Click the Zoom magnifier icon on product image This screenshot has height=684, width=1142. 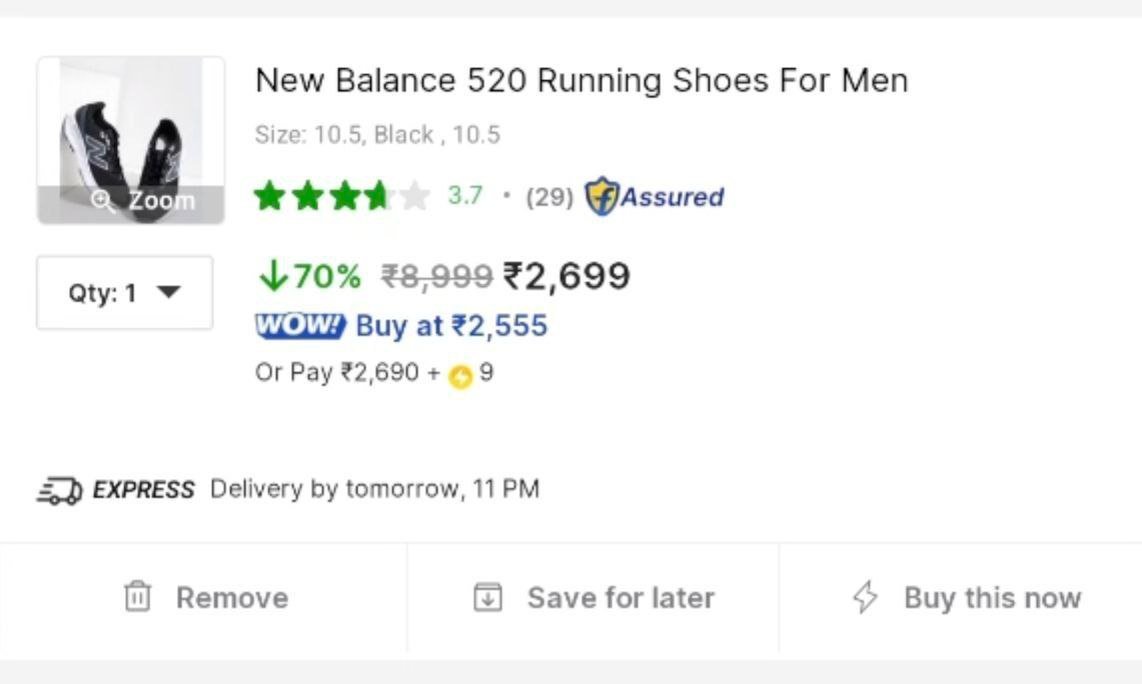point(103,199)
